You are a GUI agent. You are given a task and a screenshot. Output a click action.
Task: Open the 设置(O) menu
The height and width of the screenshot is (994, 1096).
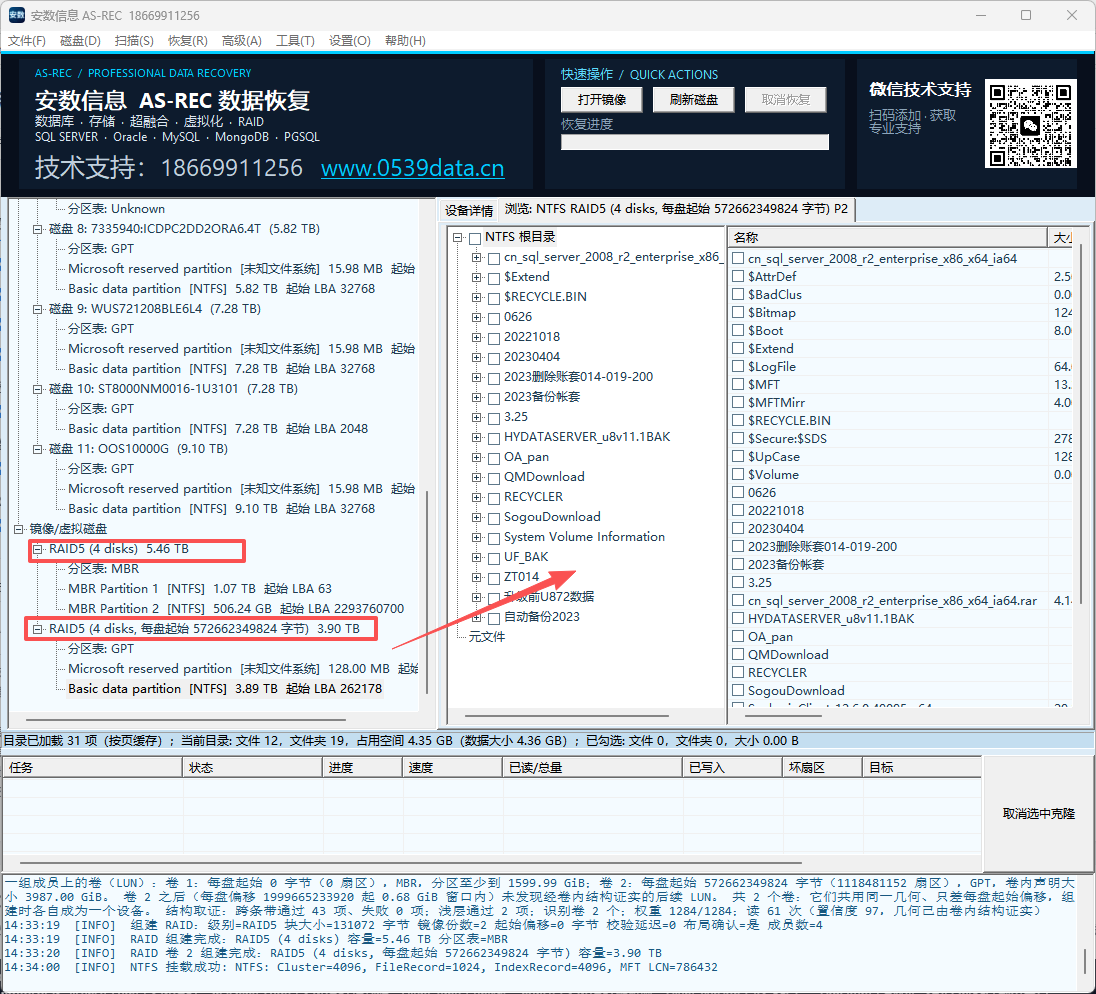pos(349,41)
